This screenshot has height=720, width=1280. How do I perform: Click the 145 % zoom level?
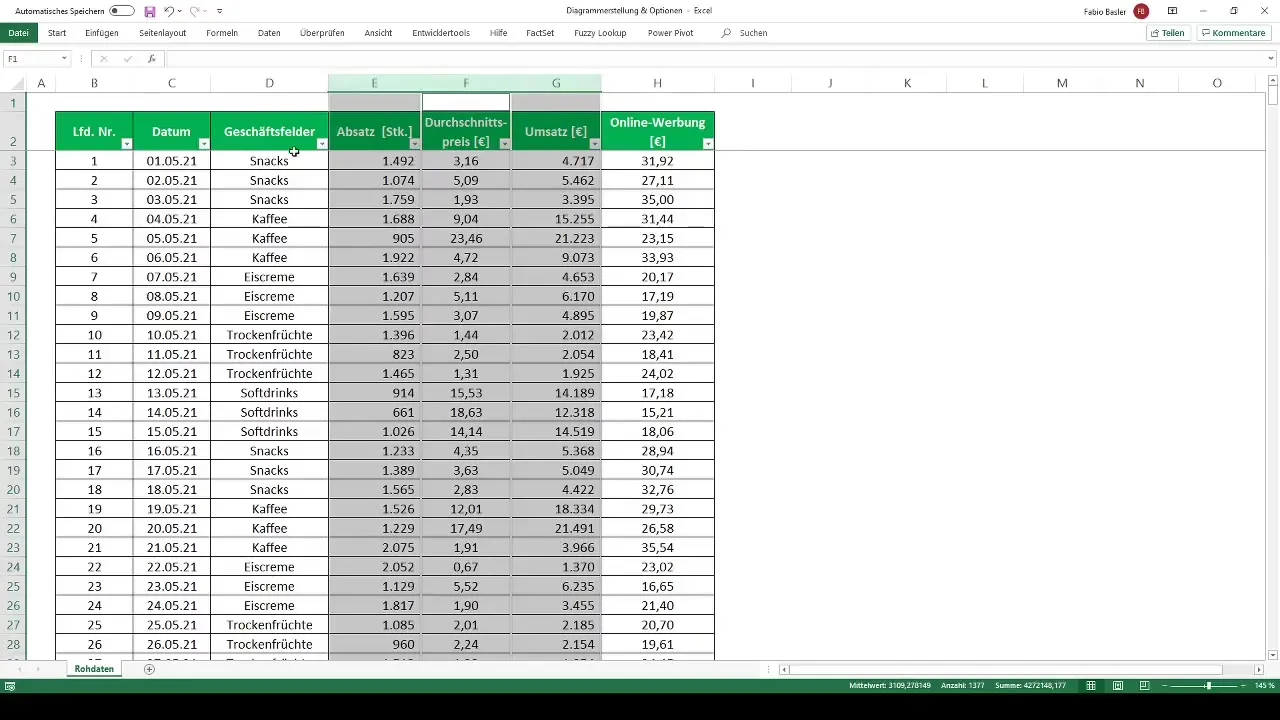point(1265,686)
